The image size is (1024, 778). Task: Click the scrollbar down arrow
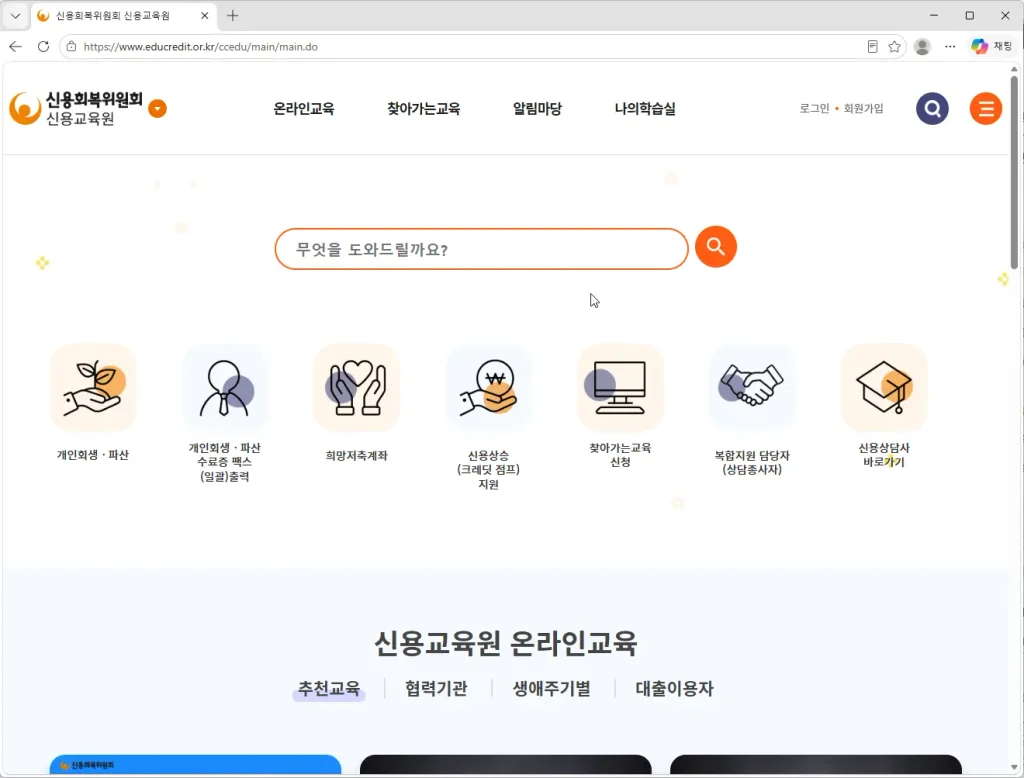pos(1014,767)
